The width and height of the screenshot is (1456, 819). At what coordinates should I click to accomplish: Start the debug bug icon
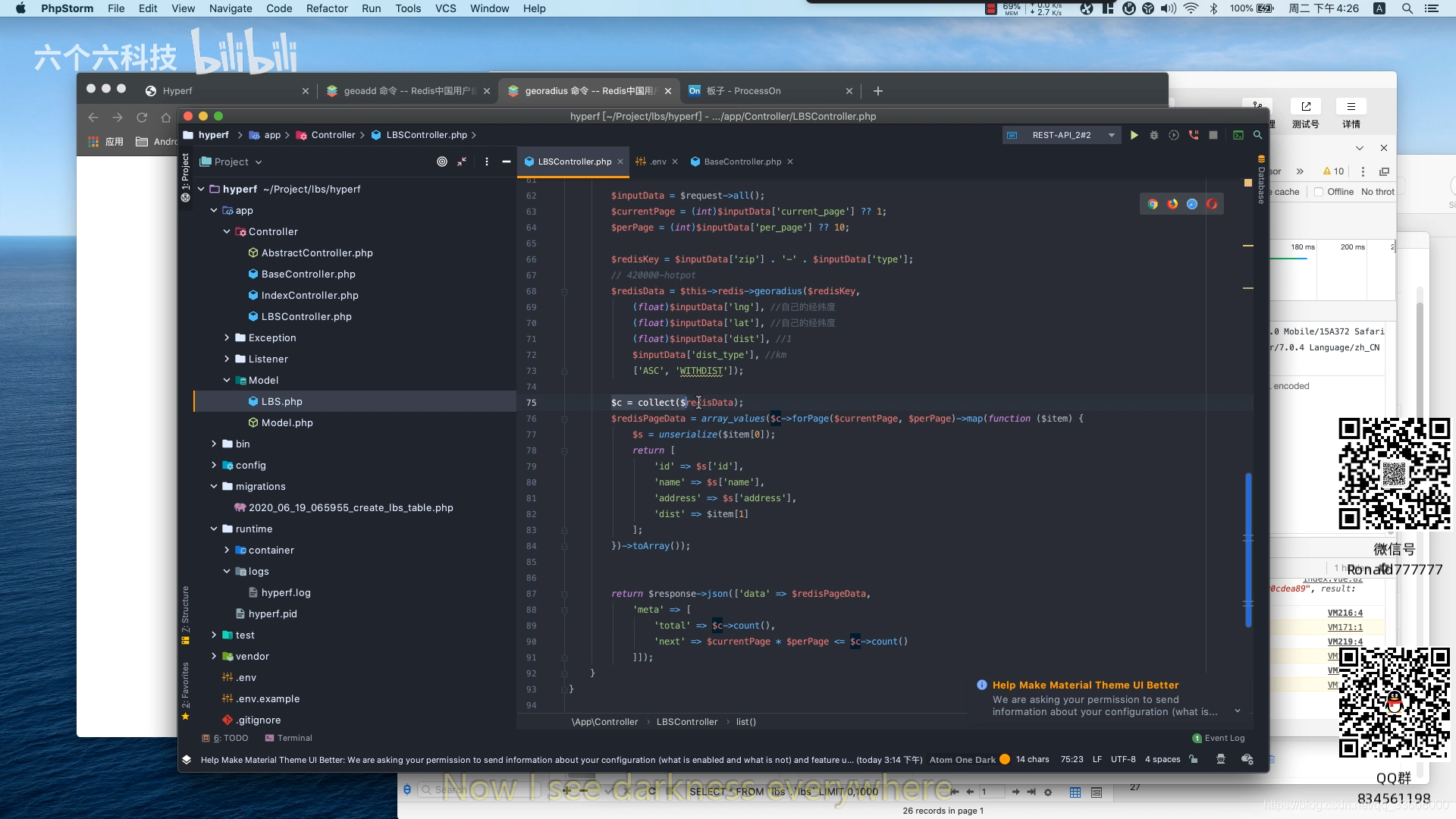pyautogui.click(x=1154, y=135)
